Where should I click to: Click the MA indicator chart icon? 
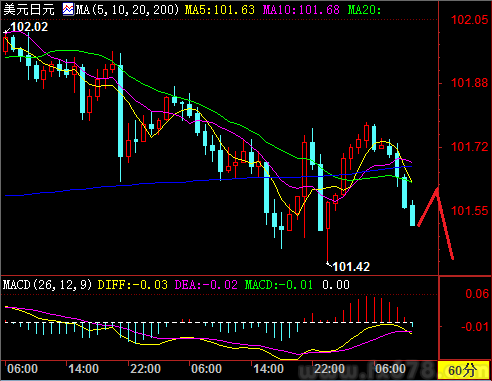68,10
